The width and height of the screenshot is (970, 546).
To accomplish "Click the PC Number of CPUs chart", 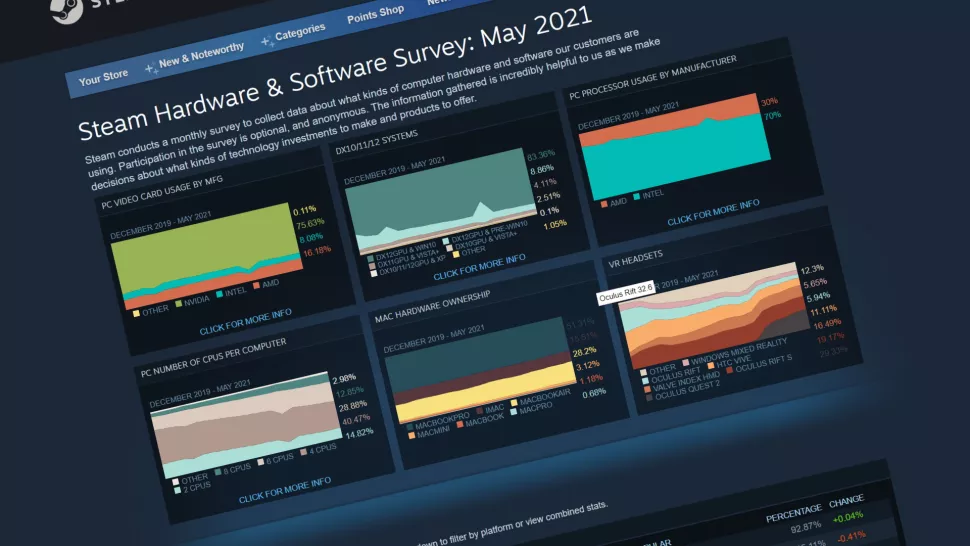I will (246, 425).
